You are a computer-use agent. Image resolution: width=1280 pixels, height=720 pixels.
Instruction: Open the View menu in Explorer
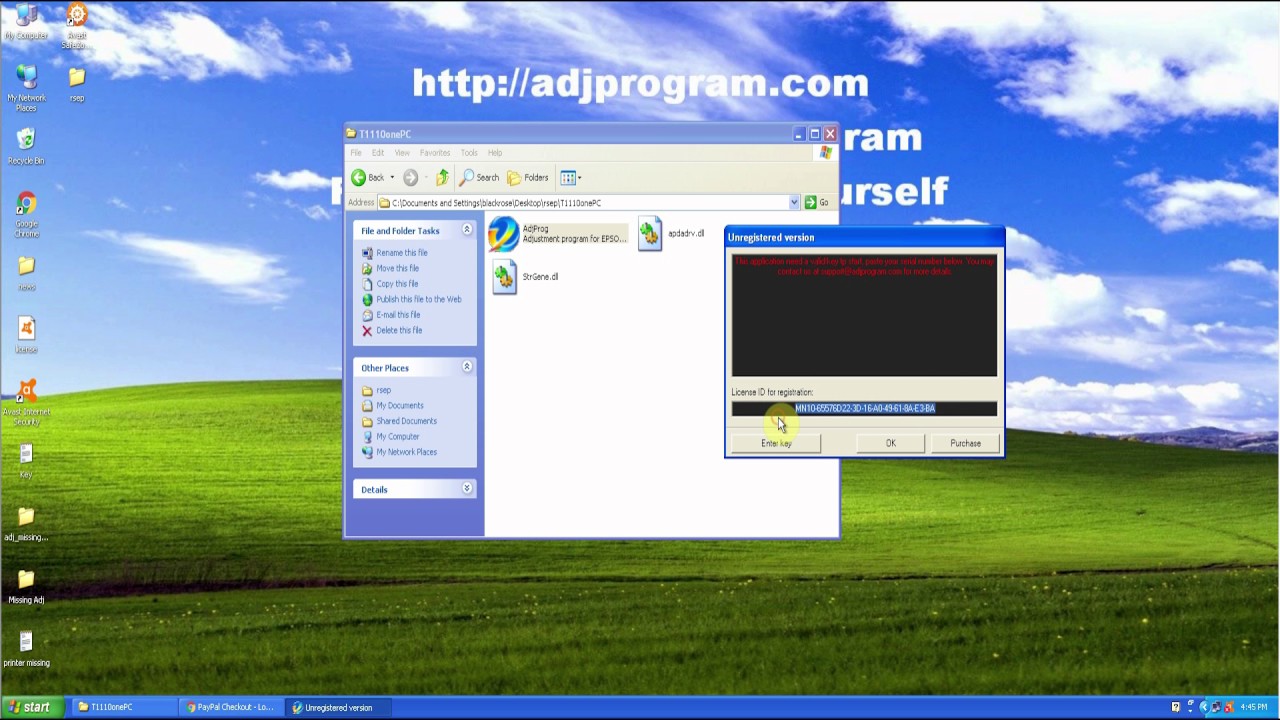402,153
